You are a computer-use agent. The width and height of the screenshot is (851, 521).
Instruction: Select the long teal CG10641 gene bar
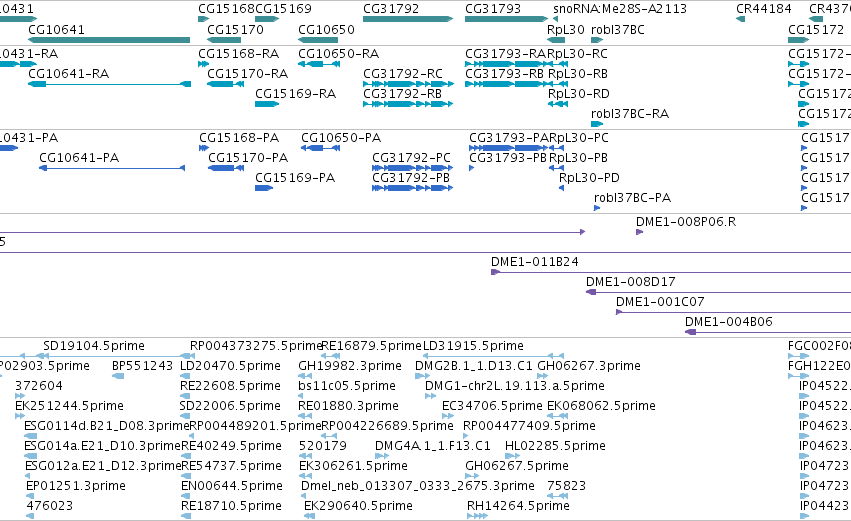point(109,40)
